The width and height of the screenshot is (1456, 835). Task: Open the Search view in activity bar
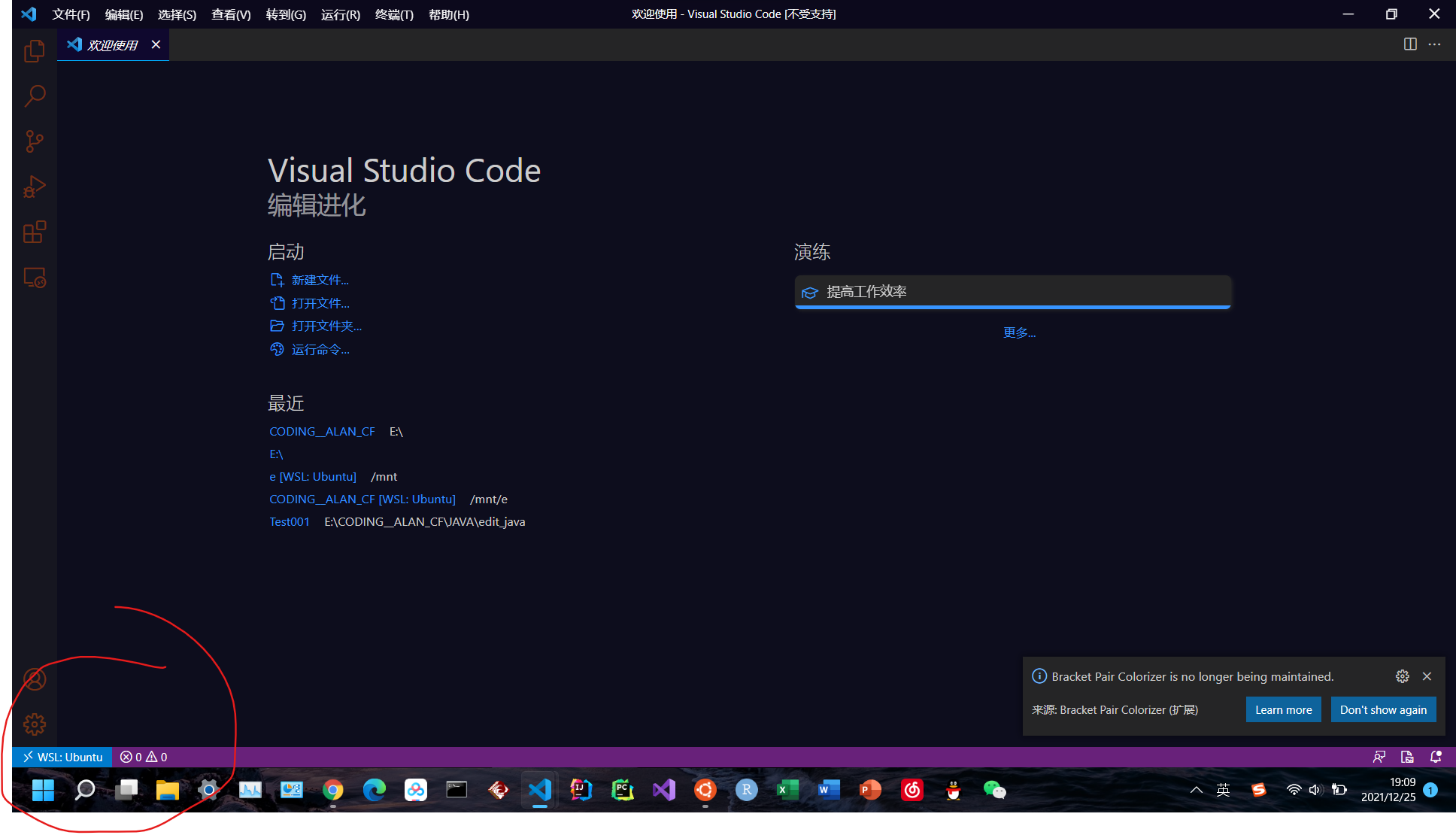[x=35, y=96]
